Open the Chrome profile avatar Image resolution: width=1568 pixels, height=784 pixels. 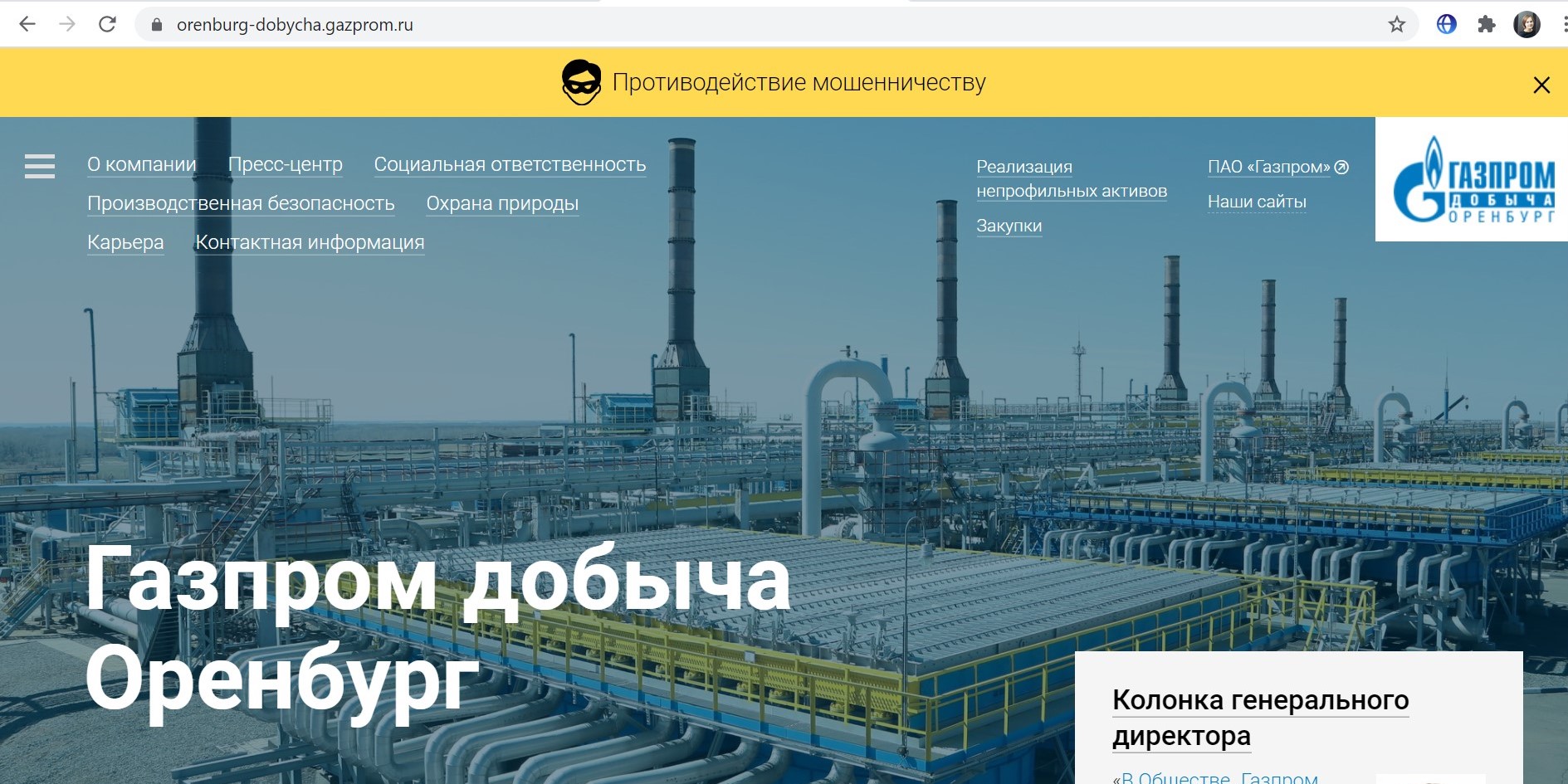[x=1526, y=25]
